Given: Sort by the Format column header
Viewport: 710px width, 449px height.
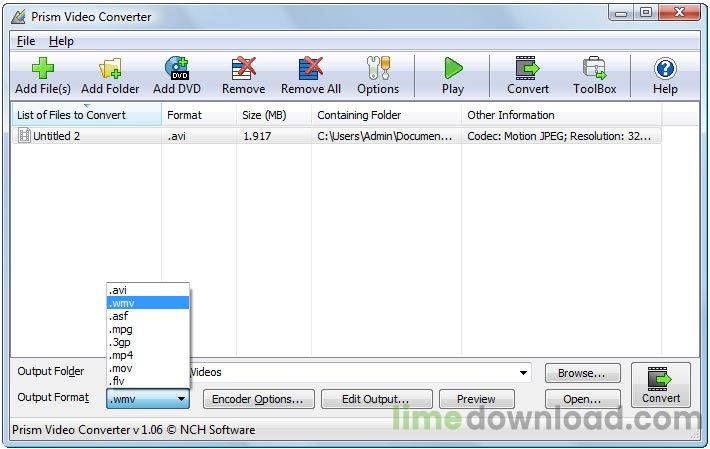Looking at the screenshot, I should point(199,115).
